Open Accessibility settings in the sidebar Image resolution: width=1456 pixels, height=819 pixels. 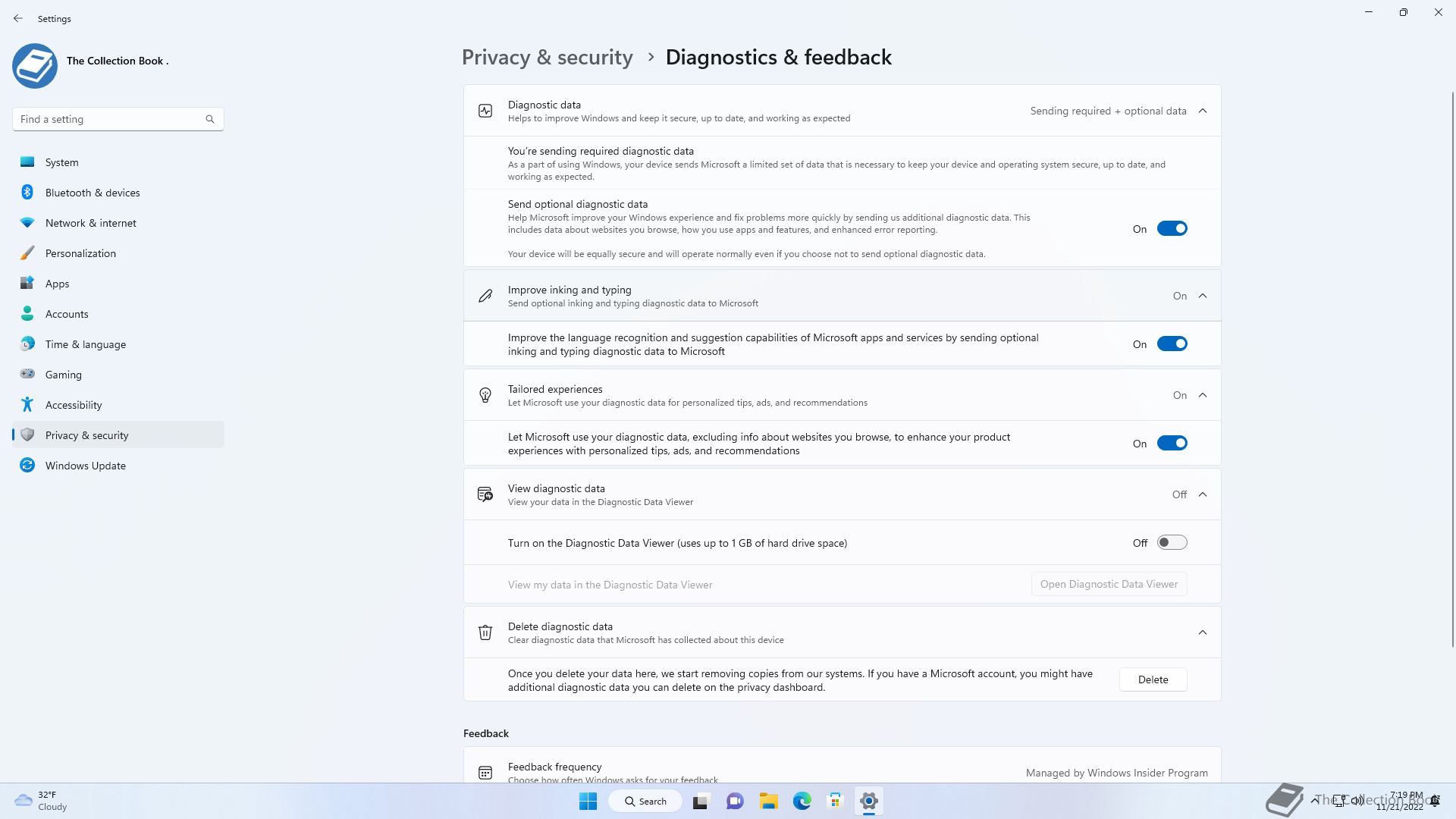pyautogui.click(x=118, y=404)
